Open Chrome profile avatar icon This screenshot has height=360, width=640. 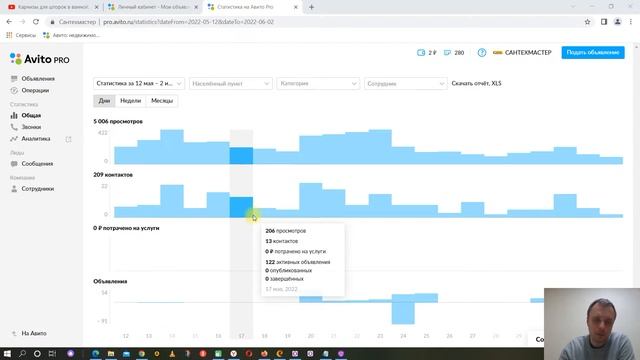(618, 22)
